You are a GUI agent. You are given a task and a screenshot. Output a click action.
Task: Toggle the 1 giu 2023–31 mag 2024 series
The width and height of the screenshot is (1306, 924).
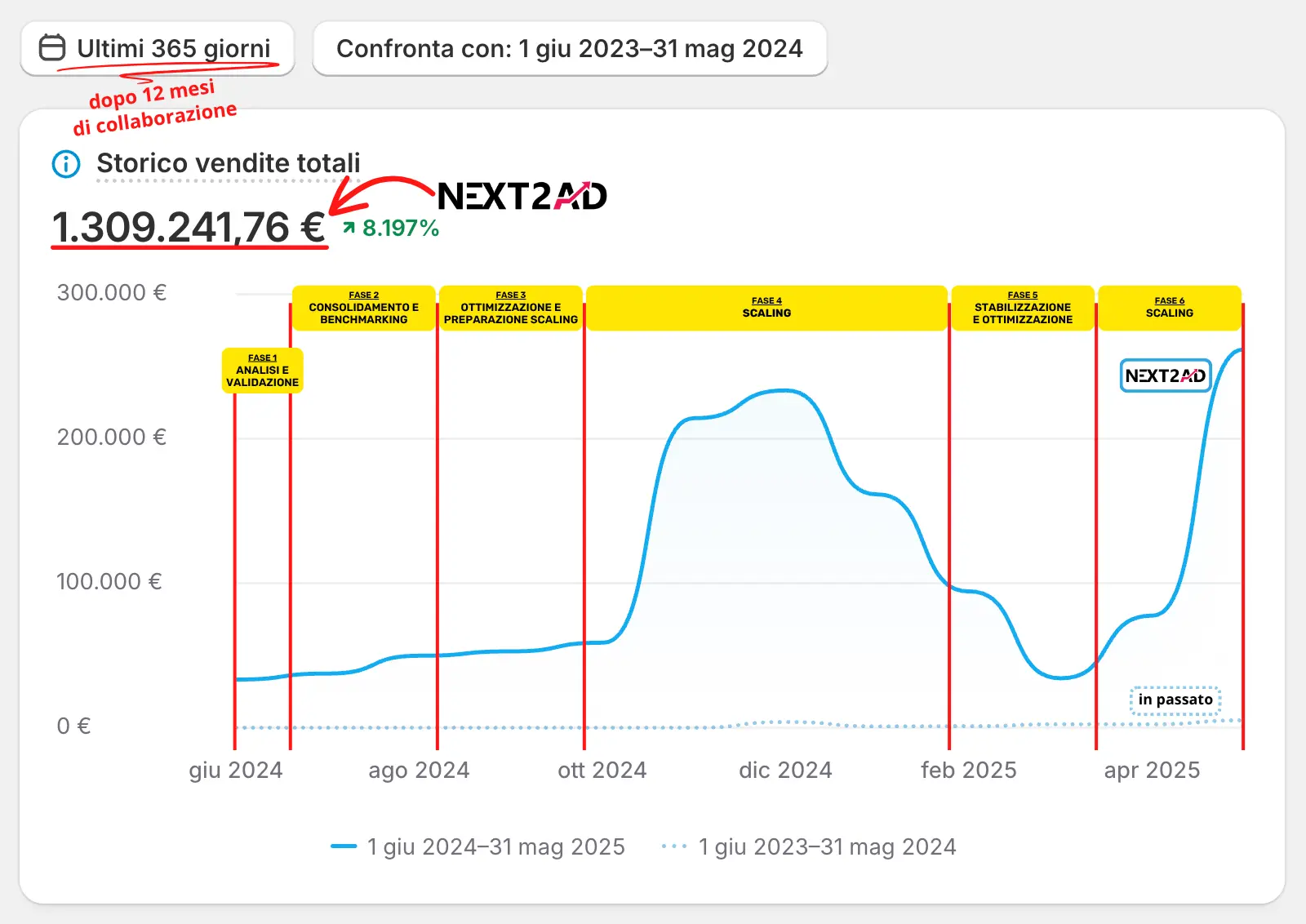click(x=827, y=847)
